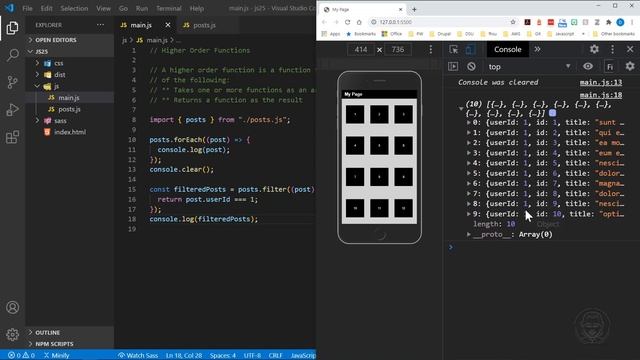
Task: Show more DevTools tabs chevron
Action: pyautogui.click(x=537, y=49)
